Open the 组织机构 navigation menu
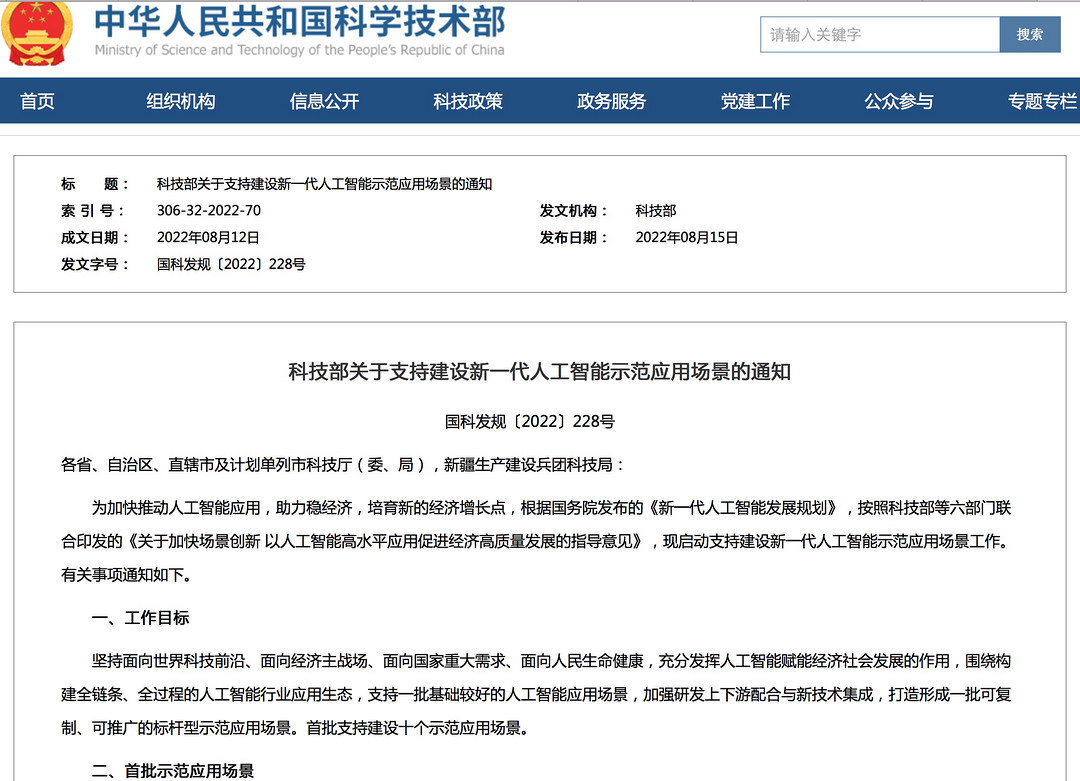This screenshot has width=1080, height=781. coord(180,101)
